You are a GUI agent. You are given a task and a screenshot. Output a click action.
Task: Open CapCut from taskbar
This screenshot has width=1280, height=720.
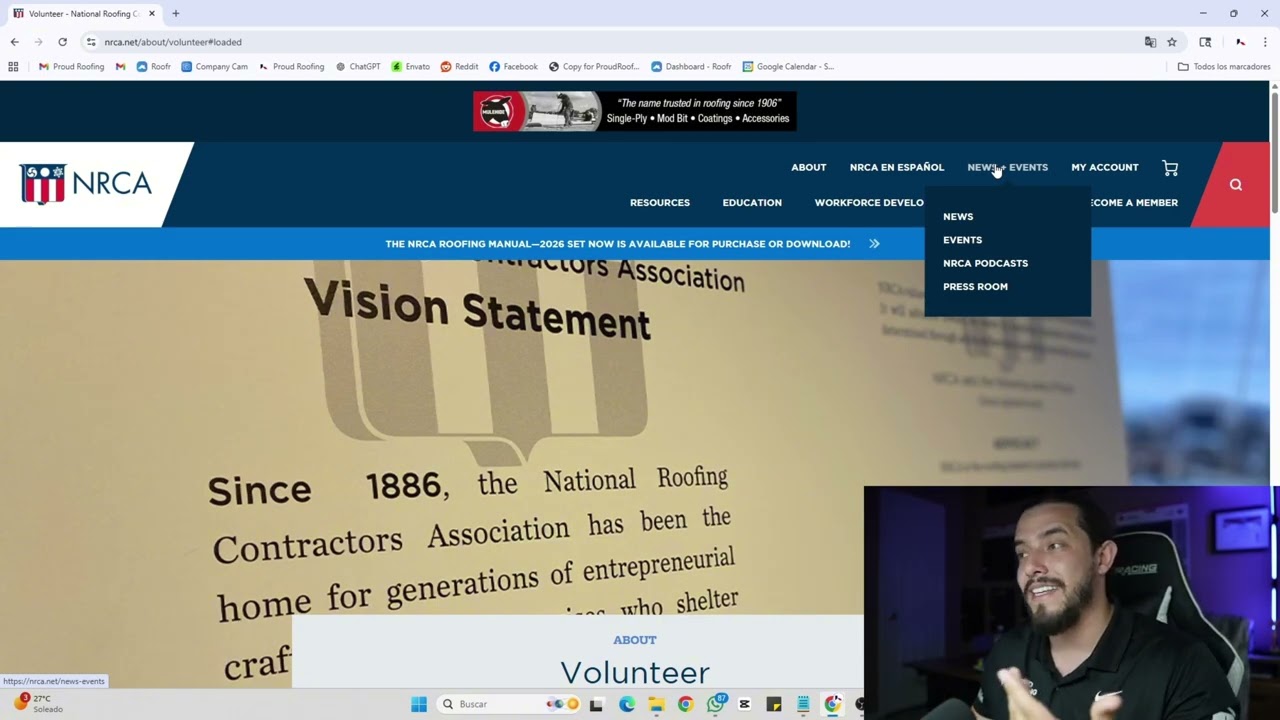tap(744, 704)
